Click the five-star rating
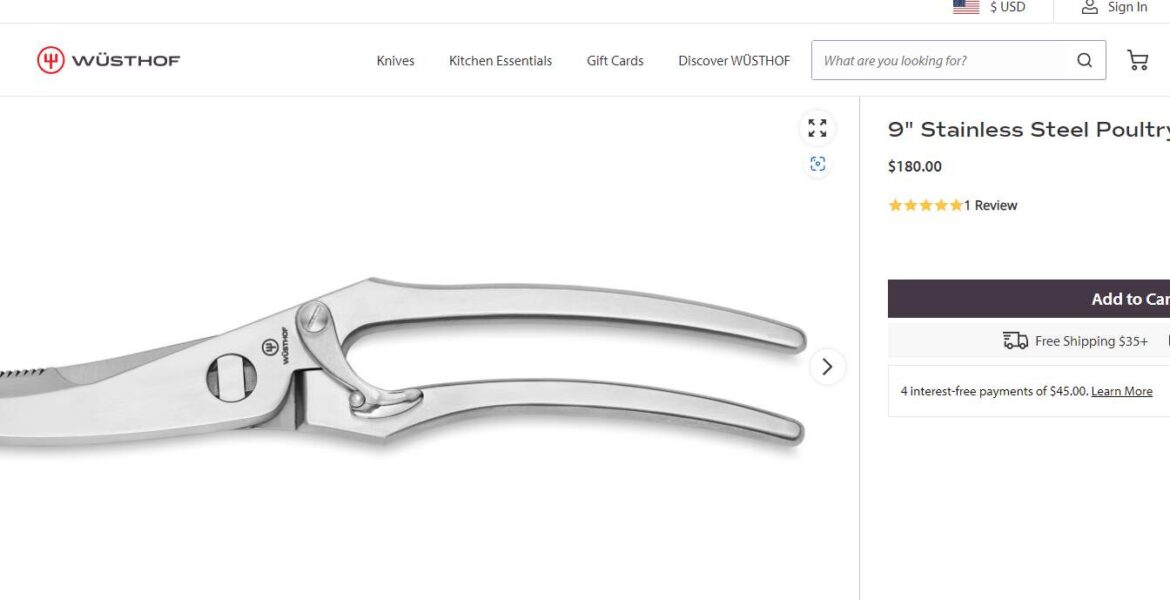Viewport: 1170px width, 600px height. (x=925, y=205)
